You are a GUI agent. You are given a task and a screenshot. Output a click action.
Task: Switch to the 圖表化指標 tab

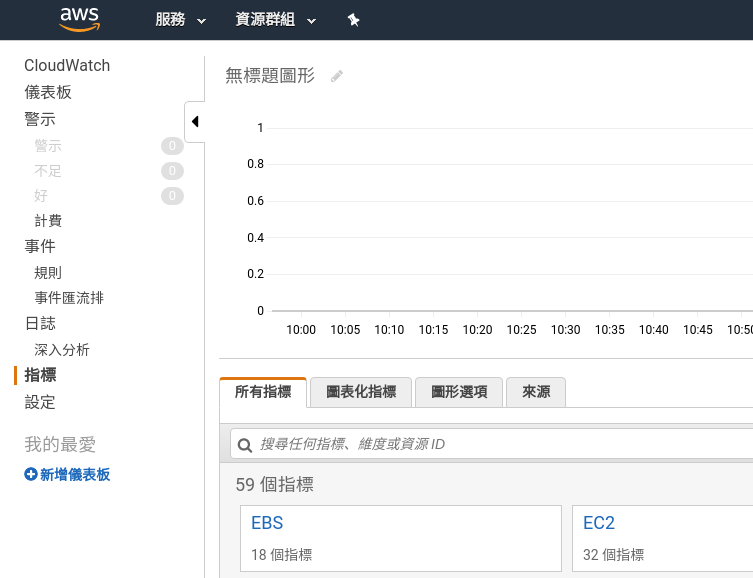click(x=361, y=392)
